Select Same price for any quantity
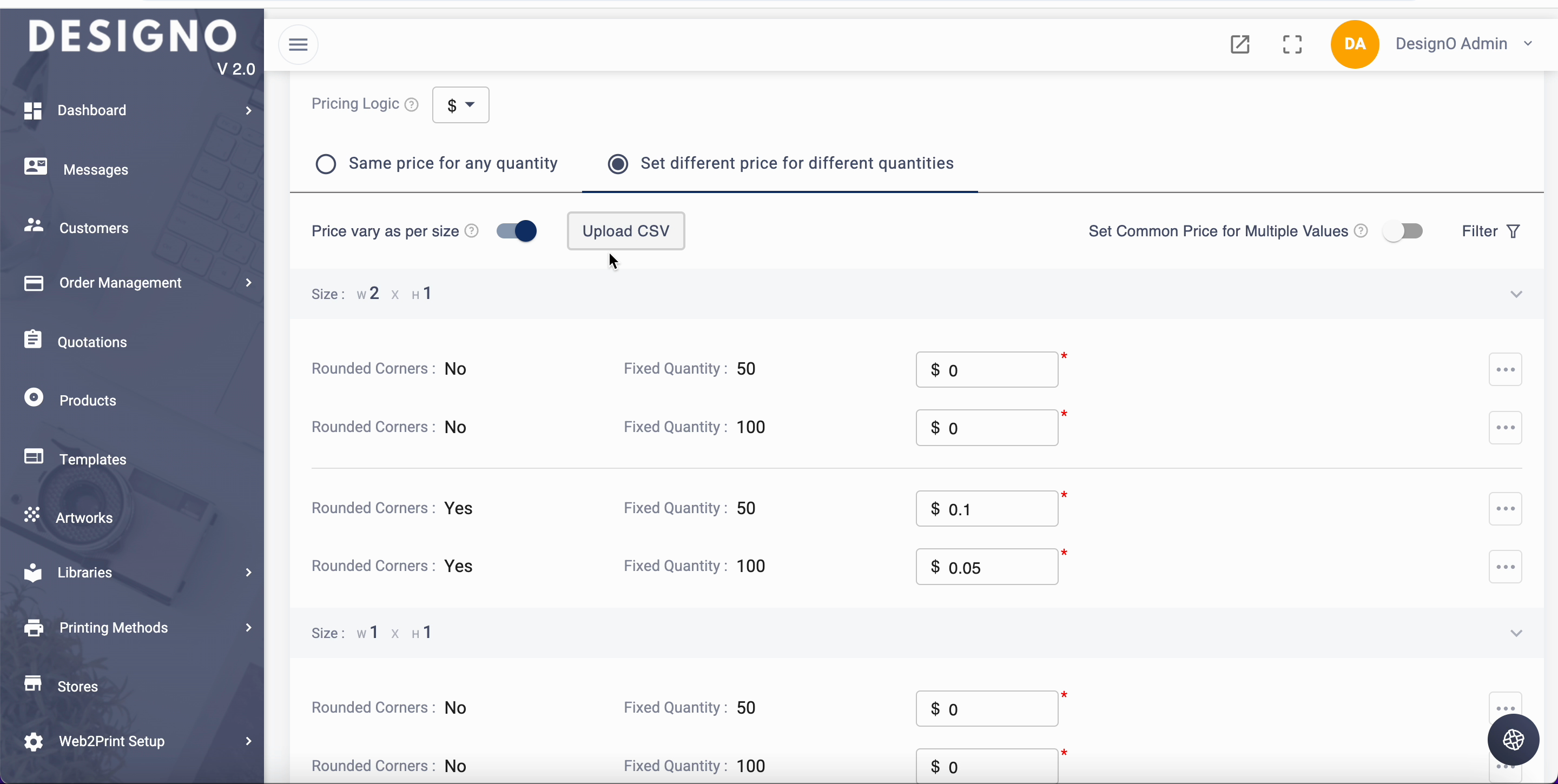 pyautogui.click(x=326, y=164)
